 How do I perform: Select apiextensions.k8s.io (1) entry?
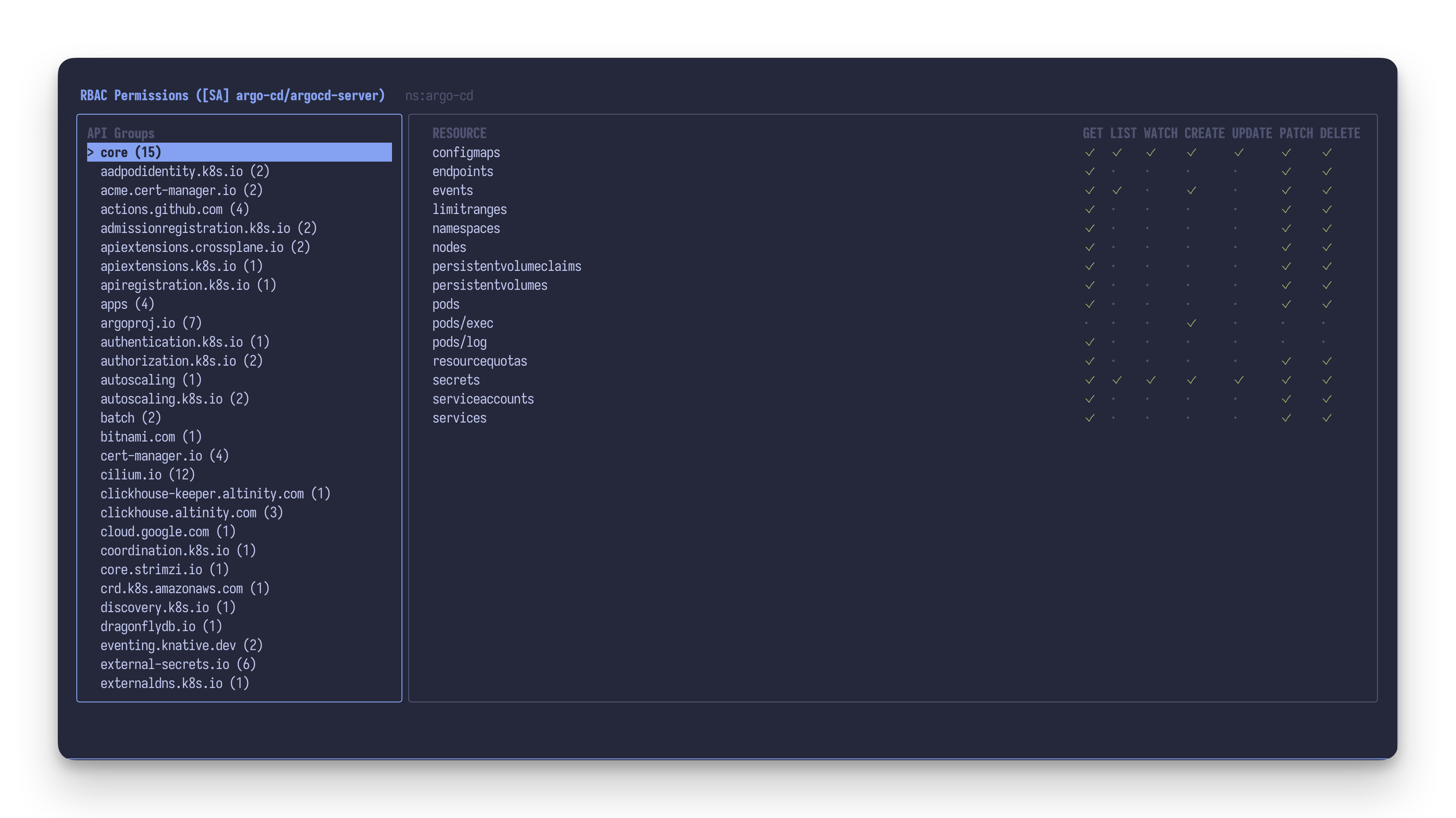coord(182,266)
